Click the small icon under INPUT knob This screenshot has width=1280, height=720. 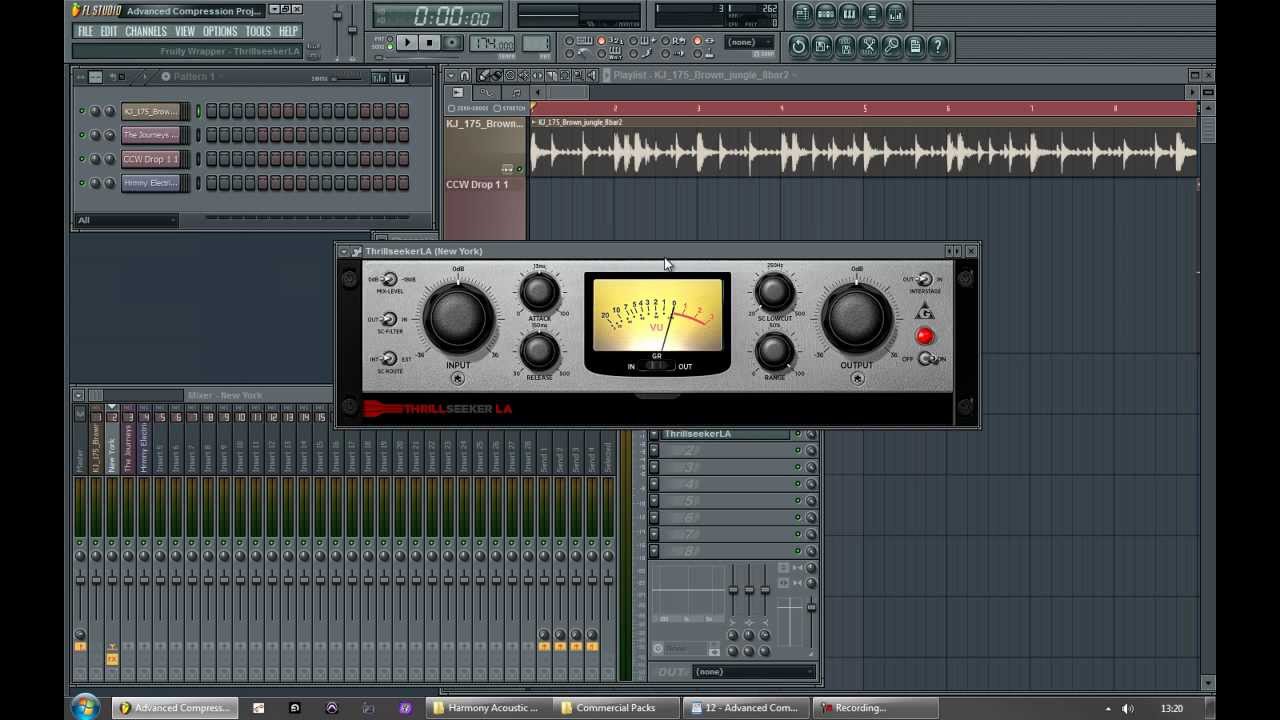click(458, 378)
